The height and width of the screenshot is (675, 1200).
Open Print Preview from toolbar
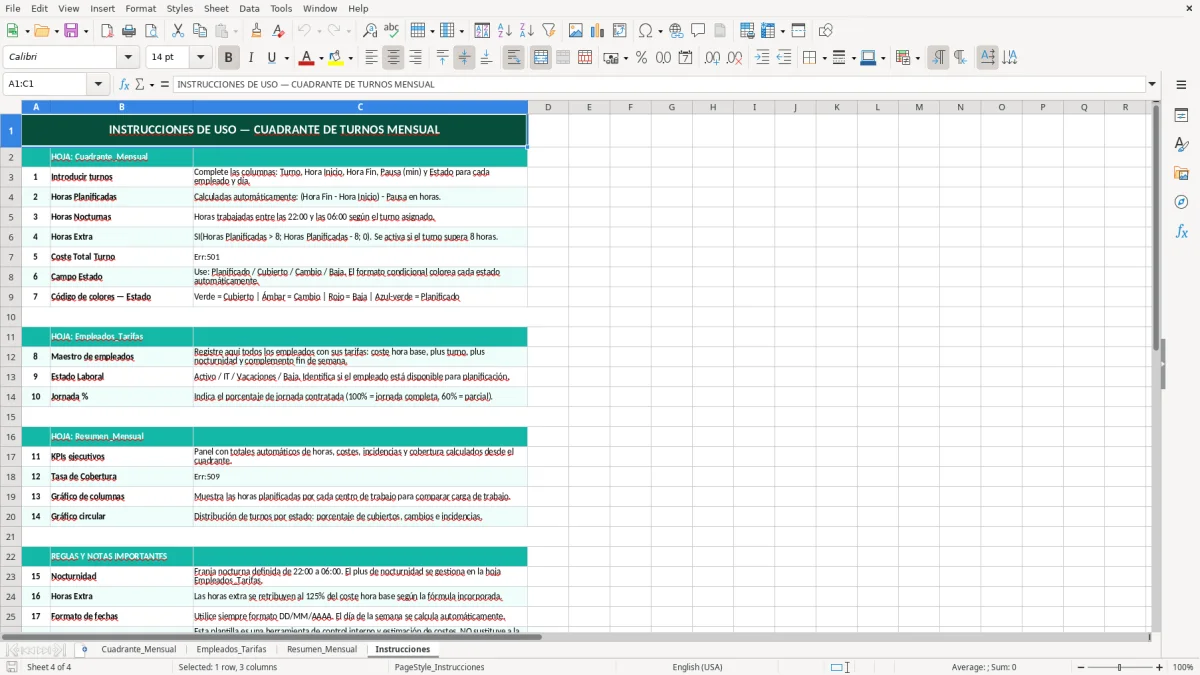149,31
